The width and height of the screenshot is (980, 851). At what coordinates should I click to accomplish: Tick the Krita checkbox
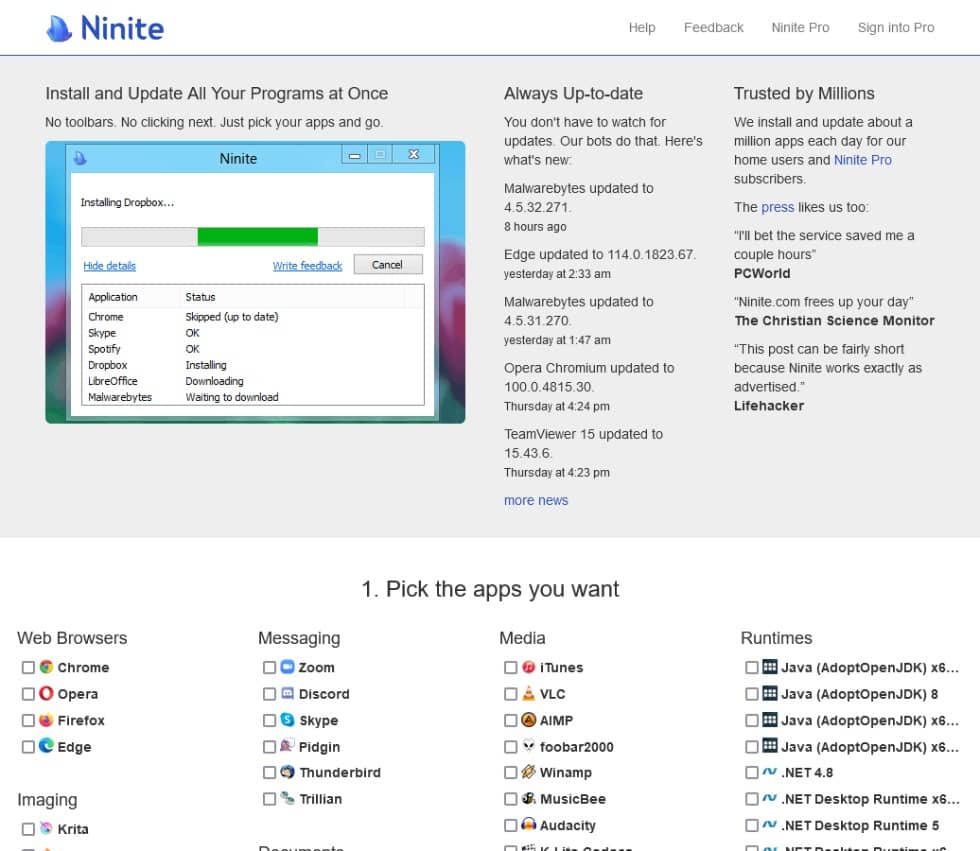[28, 829]
